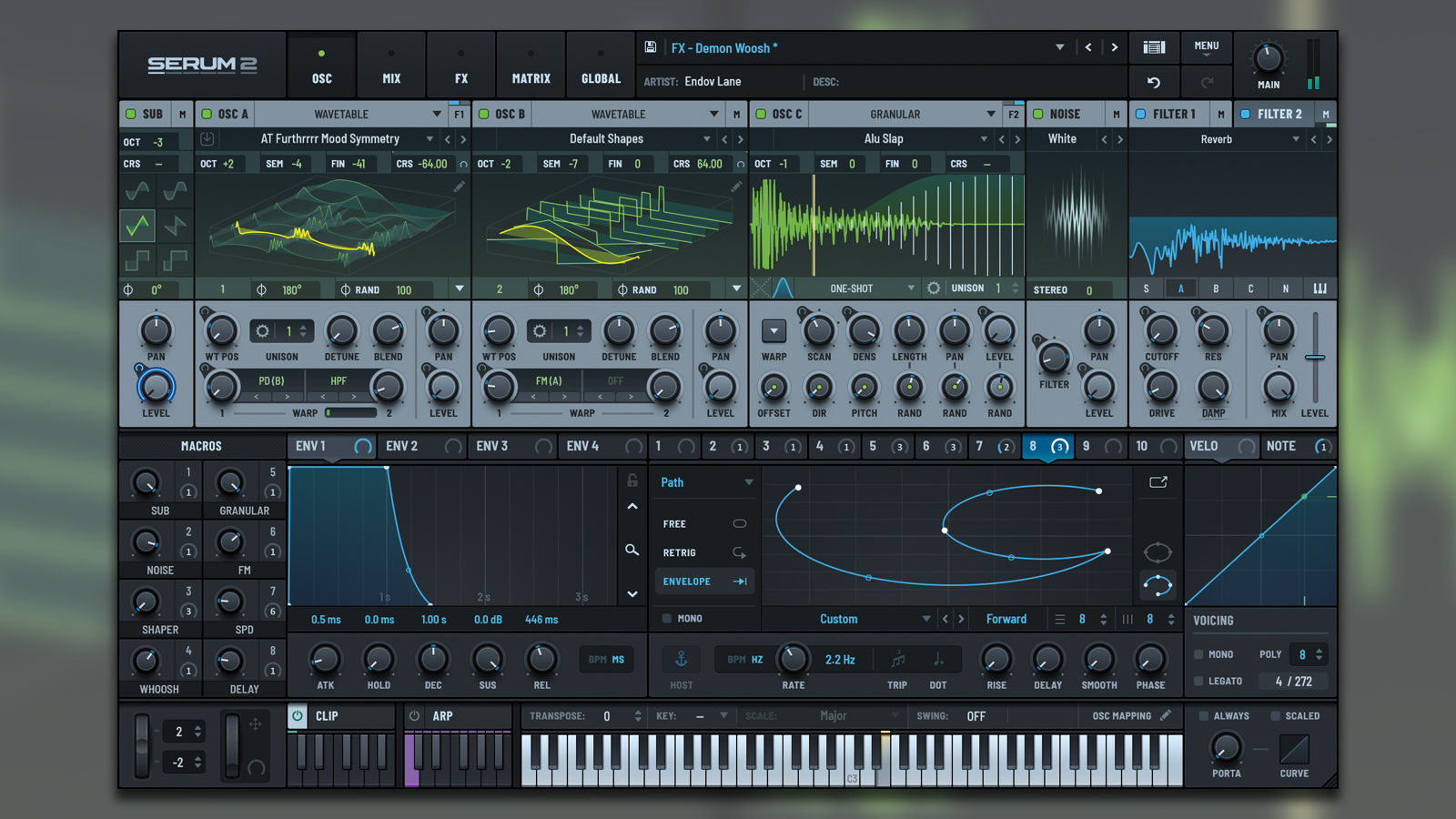Screen dimensions: 1456x819
Task: Enable LEGATO in the Voicing section
Action: pyautogui.click(x=1199, y=681)
